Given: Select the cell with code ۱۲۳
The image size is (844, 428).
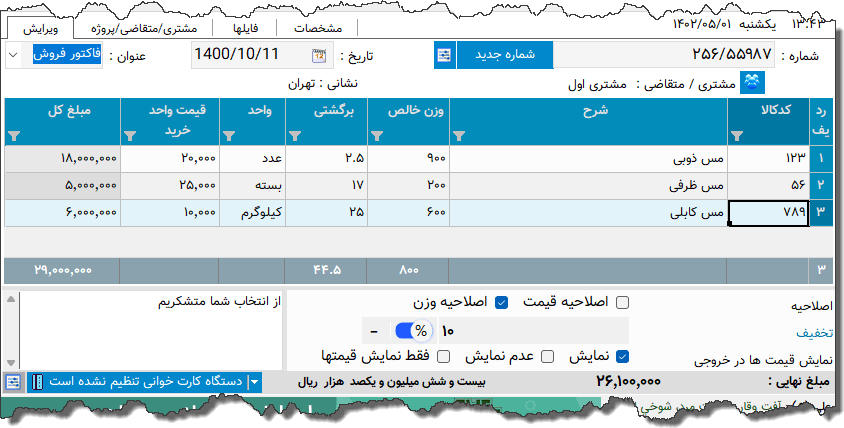Looking at the screenshot, I should [x=768, y=158].
